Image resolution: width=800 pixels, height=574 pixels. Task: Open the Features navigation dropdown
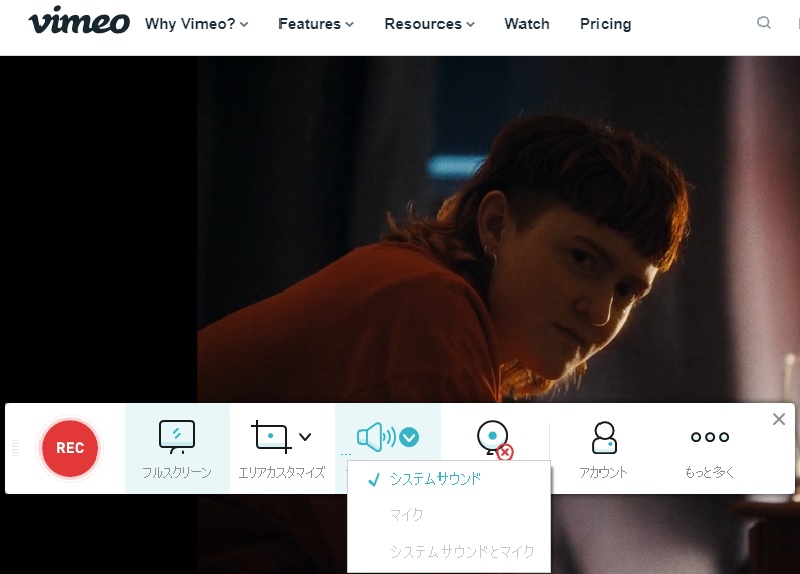point(316,24)
